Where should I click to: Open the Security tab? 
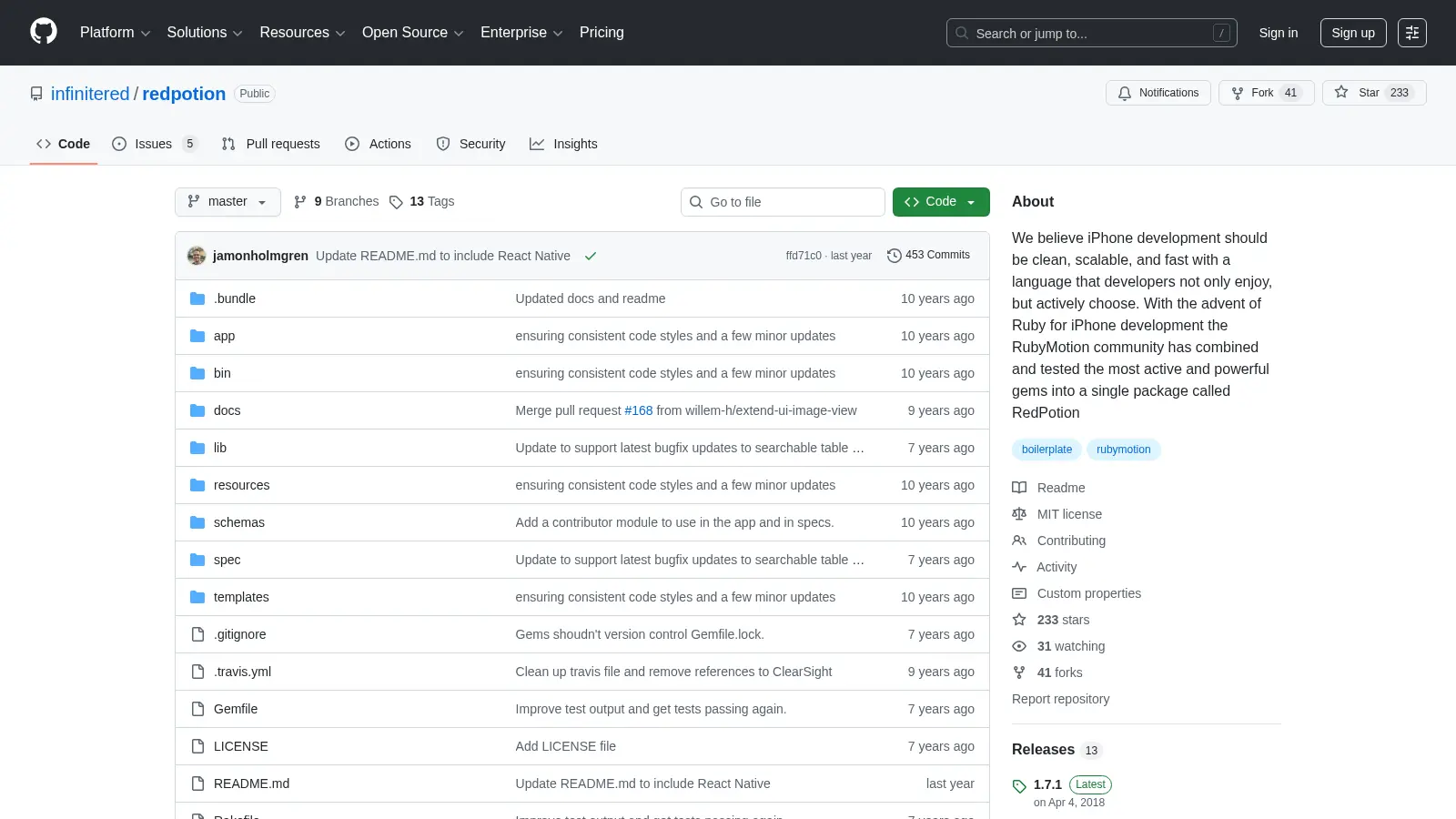pyautogui.click(x=470, y=144)
